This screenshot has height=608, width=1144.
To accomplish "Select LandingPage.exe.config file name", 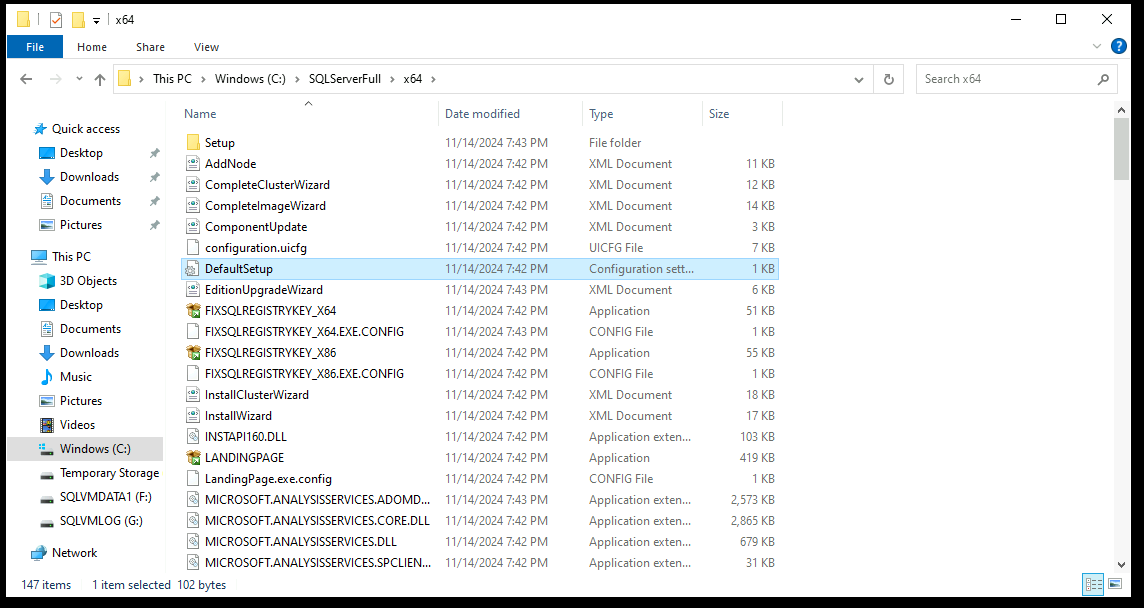I will click(x=268, y=479).
